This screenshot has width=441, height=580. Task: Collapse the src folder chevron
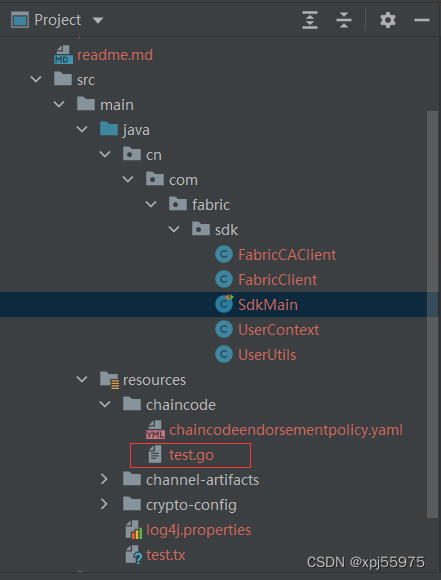(36, 80)
